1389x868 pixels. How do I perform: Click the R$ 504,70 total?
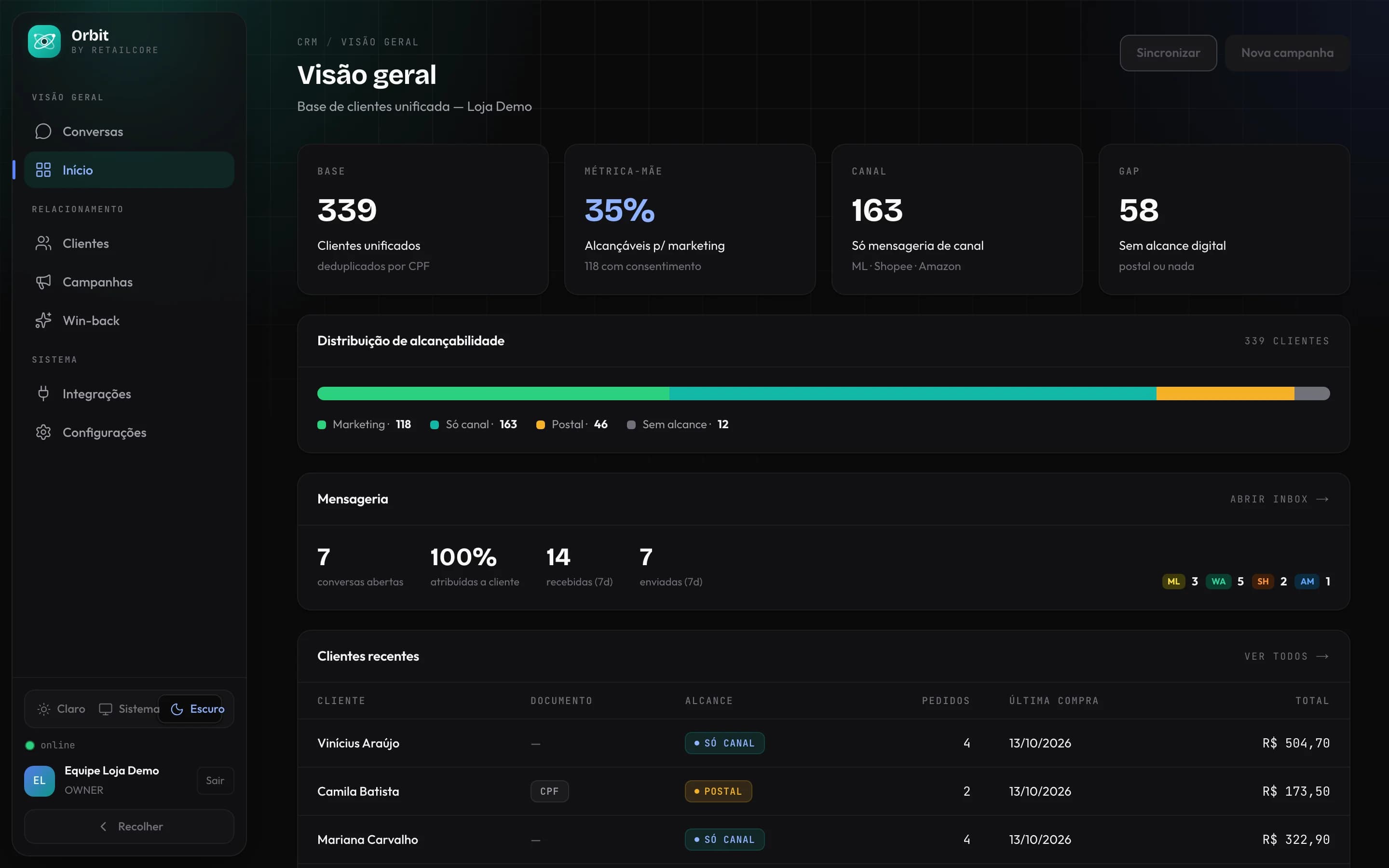click(x=1295, y=743)
